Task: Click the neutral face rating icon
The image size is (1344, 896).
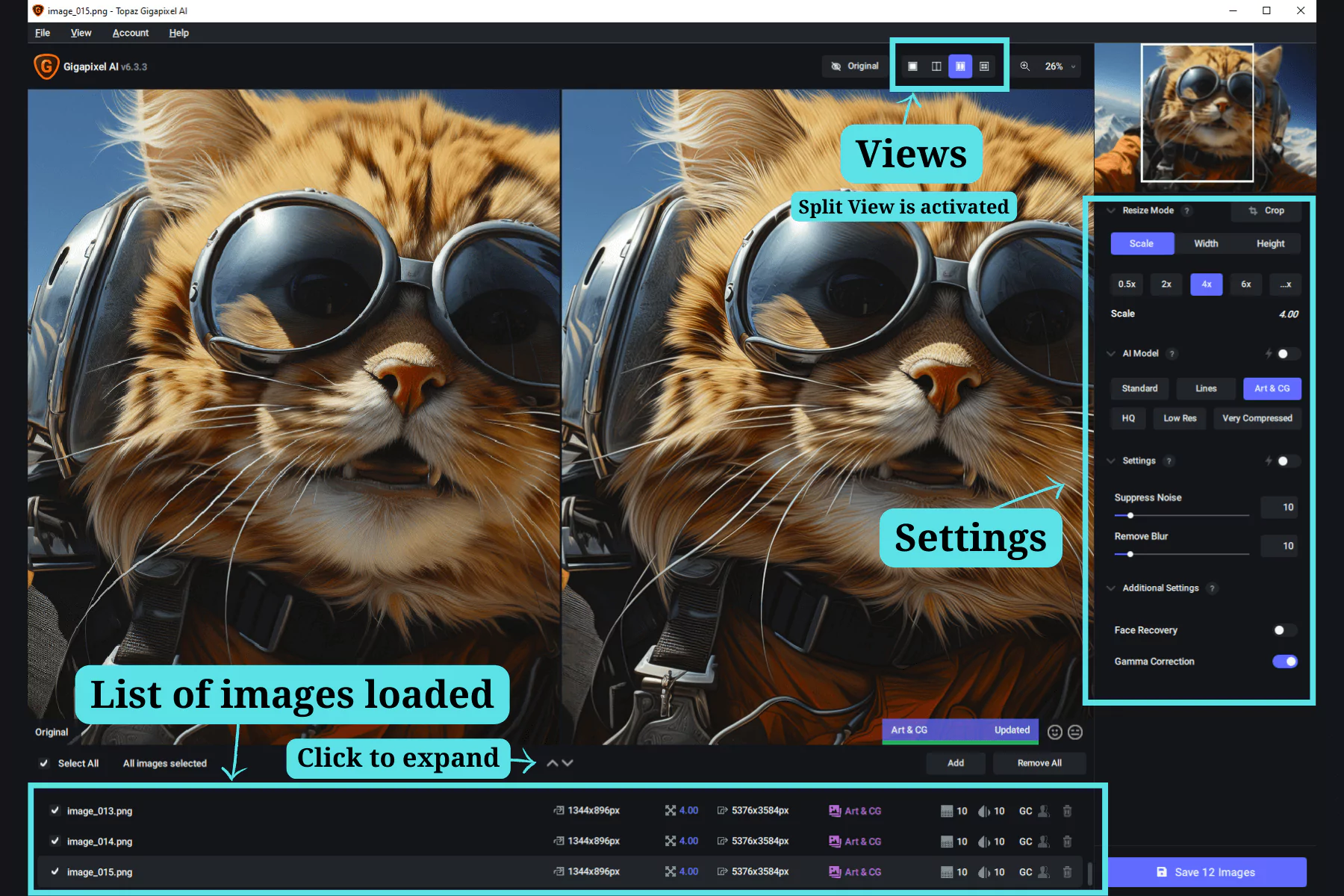Action: [x=1075, y=732]
